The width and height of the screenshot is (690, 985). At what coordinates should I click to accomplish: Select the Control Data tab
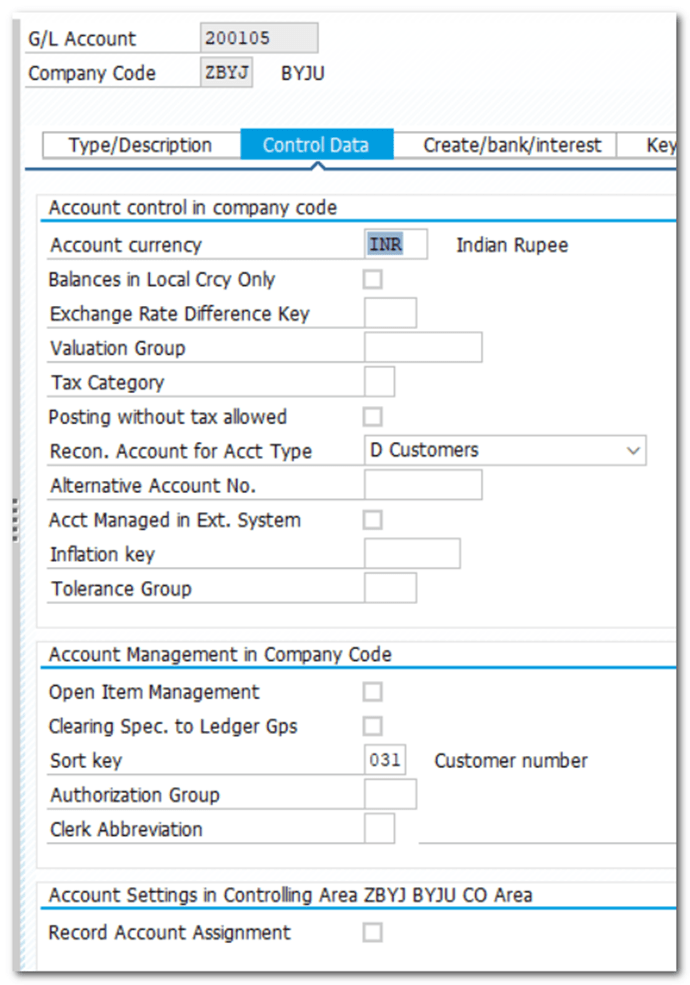coord(316,145)
